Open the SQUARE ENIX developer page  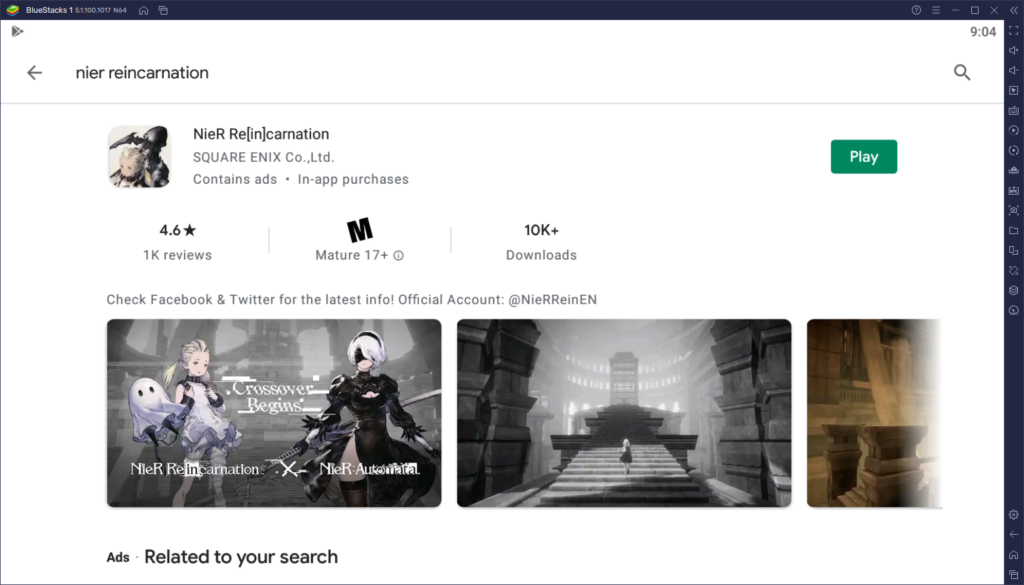point(262,156)
